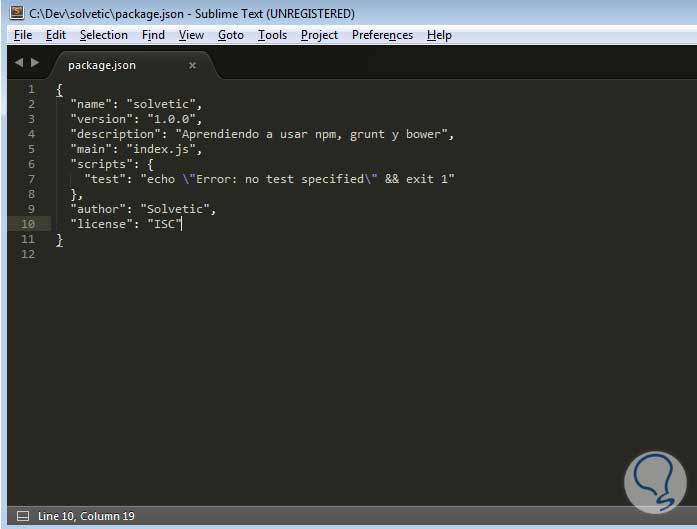Open the Goto menu
Image resolution: width=697 pixels, height=529 pixels.
tap(231, 35)
